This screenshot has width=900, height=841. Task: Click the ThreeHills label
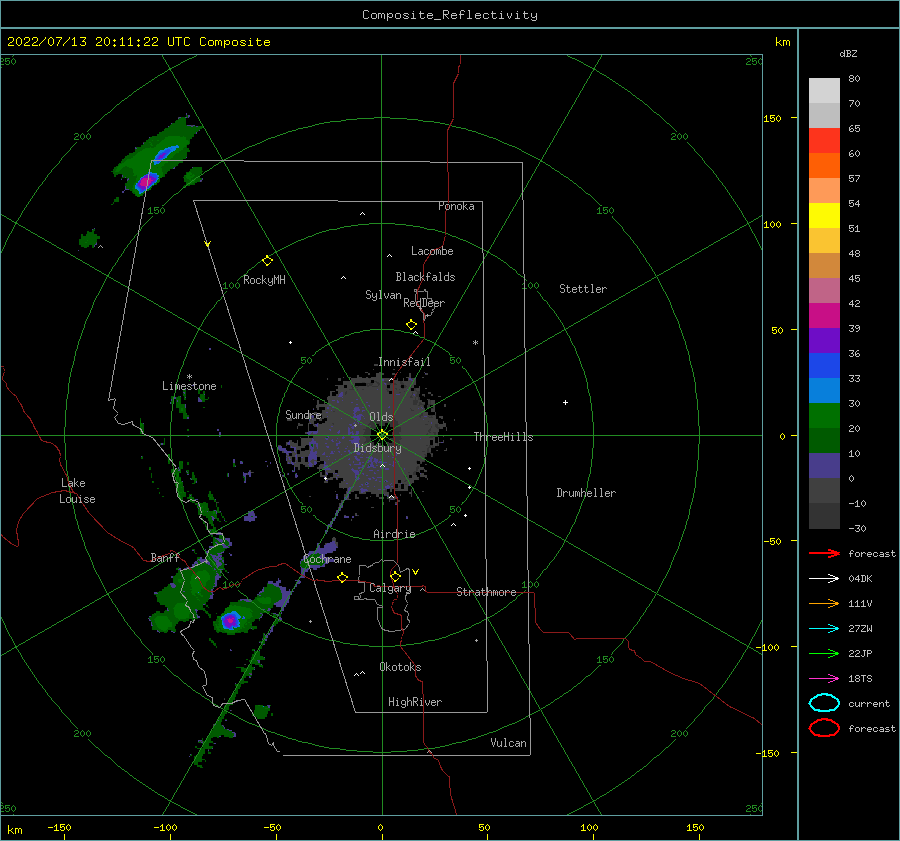[x=503, y=437]
